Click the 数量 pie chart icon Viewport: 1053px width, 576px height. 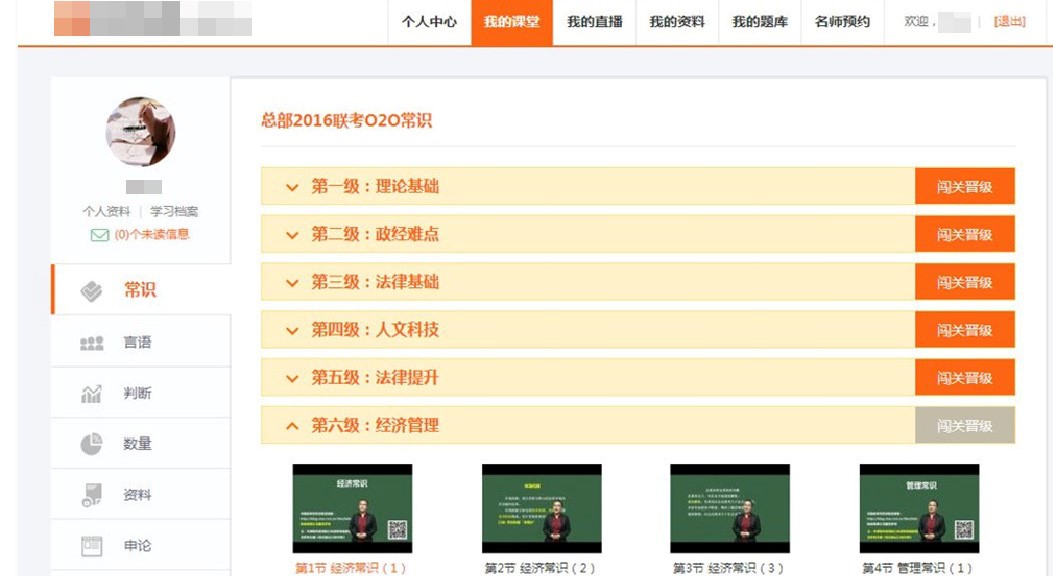(x=91, y=444)
